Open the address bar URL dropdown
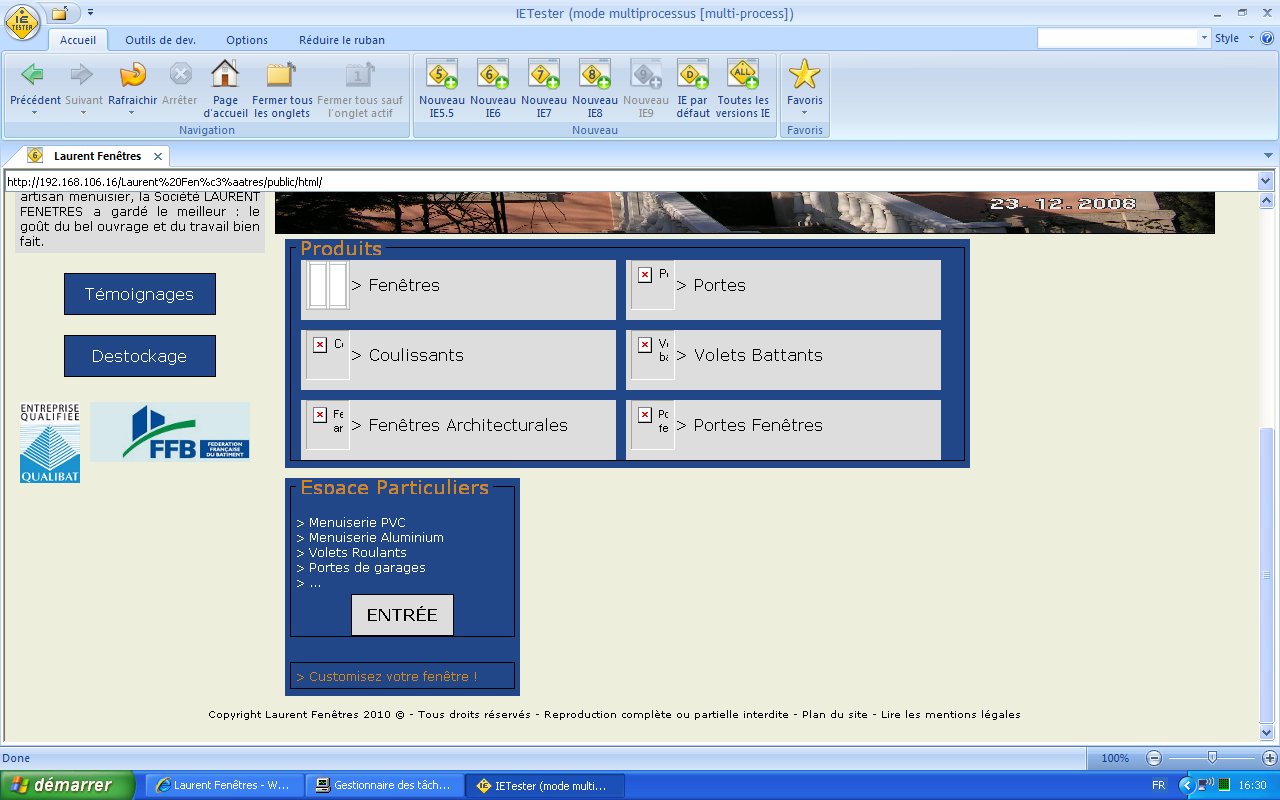The height and width of the screenshot is (800, 1280). coord(1265,181)
